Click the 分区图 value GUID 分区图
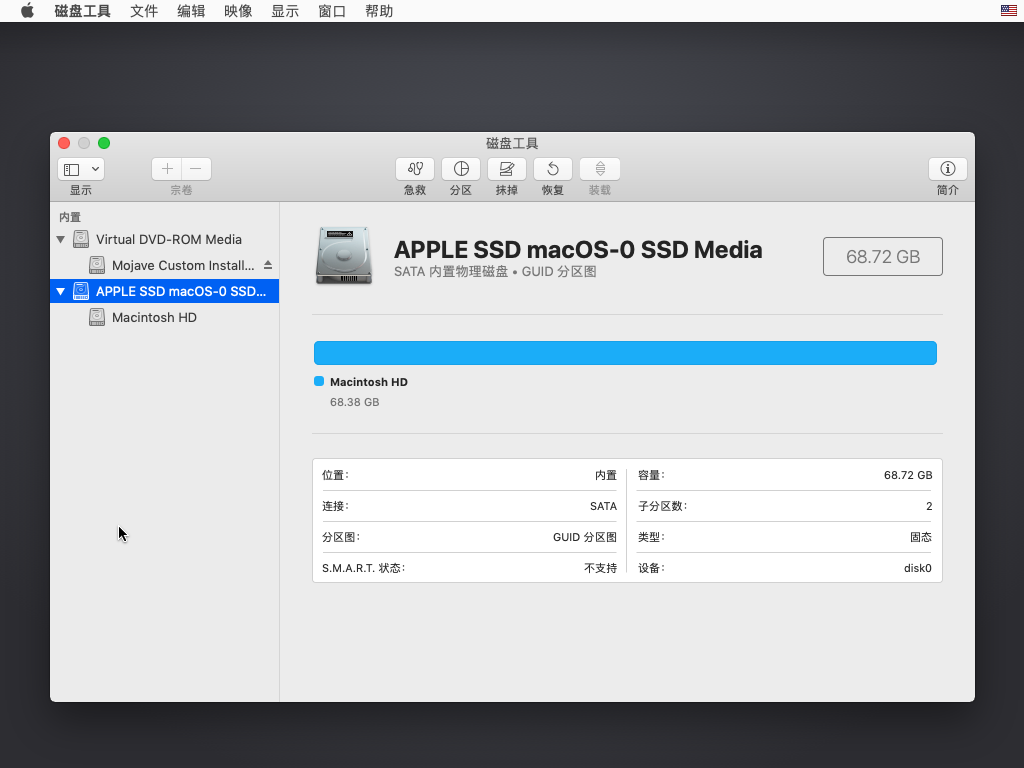1024x768 pixels. [585, 537]
